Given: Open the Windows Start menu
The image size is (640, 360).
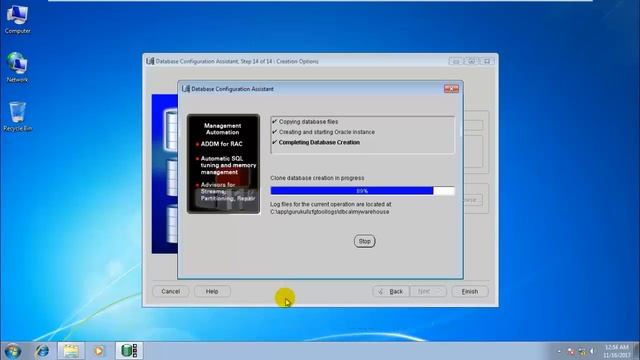Looking at the screenshot, I should (x=13, y=351).
